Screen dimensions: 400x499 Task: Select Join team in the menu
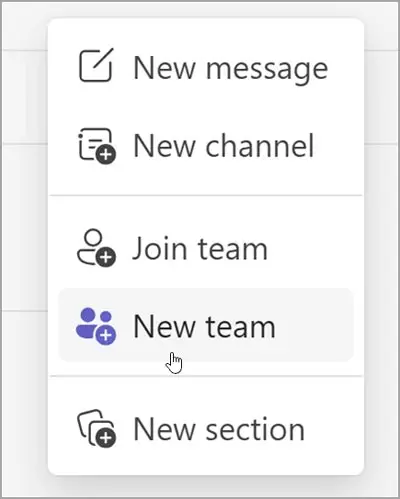206,248
